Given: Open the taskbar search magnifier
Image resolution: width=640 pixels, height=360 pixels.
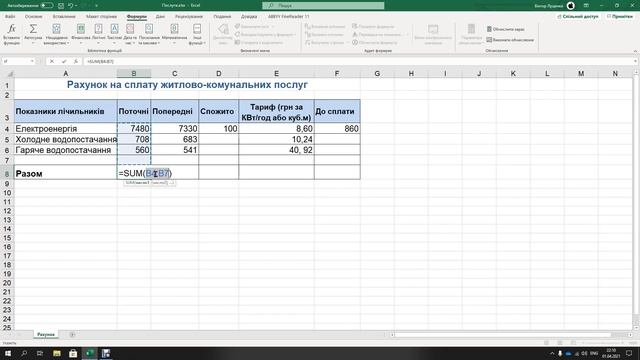Looking at the screenshot, I should (24, 353).
